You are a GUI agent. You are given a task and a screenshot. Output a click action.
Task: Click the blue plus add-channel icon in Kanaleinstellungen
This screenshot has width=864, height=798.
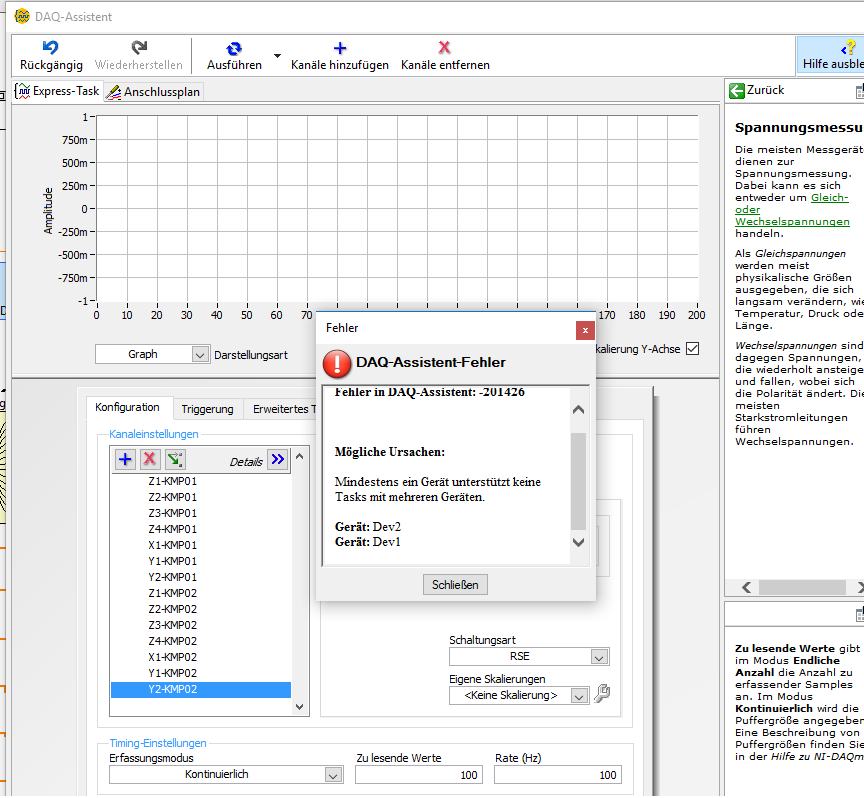tap(125, 459)
